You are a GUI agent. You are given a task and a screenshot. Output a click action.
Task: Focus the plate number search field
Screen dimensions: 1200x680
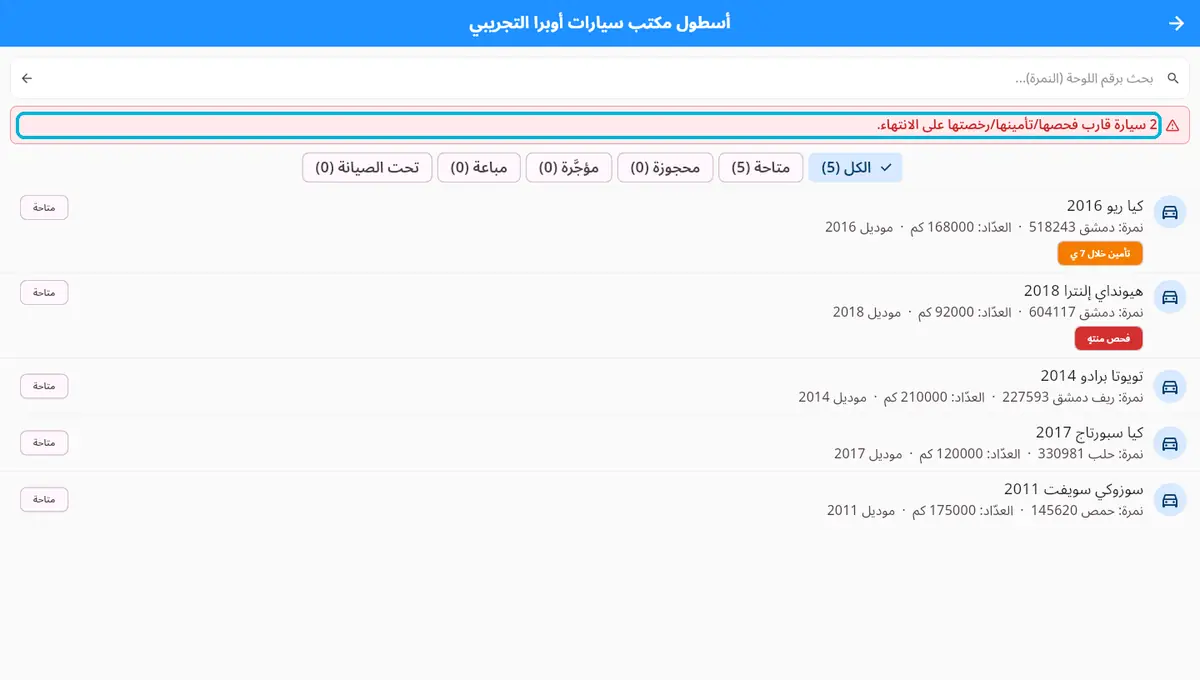pos(600,78)
